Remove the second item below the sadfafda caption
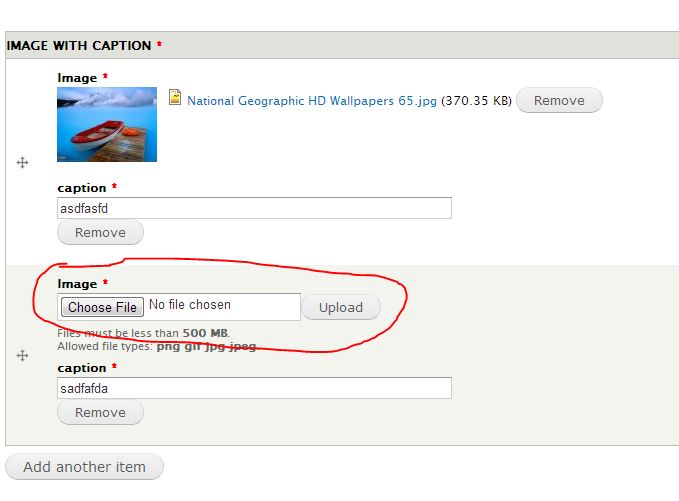This screenshot has height=501, width=679. pyautogui.click(x=100, y=412)
